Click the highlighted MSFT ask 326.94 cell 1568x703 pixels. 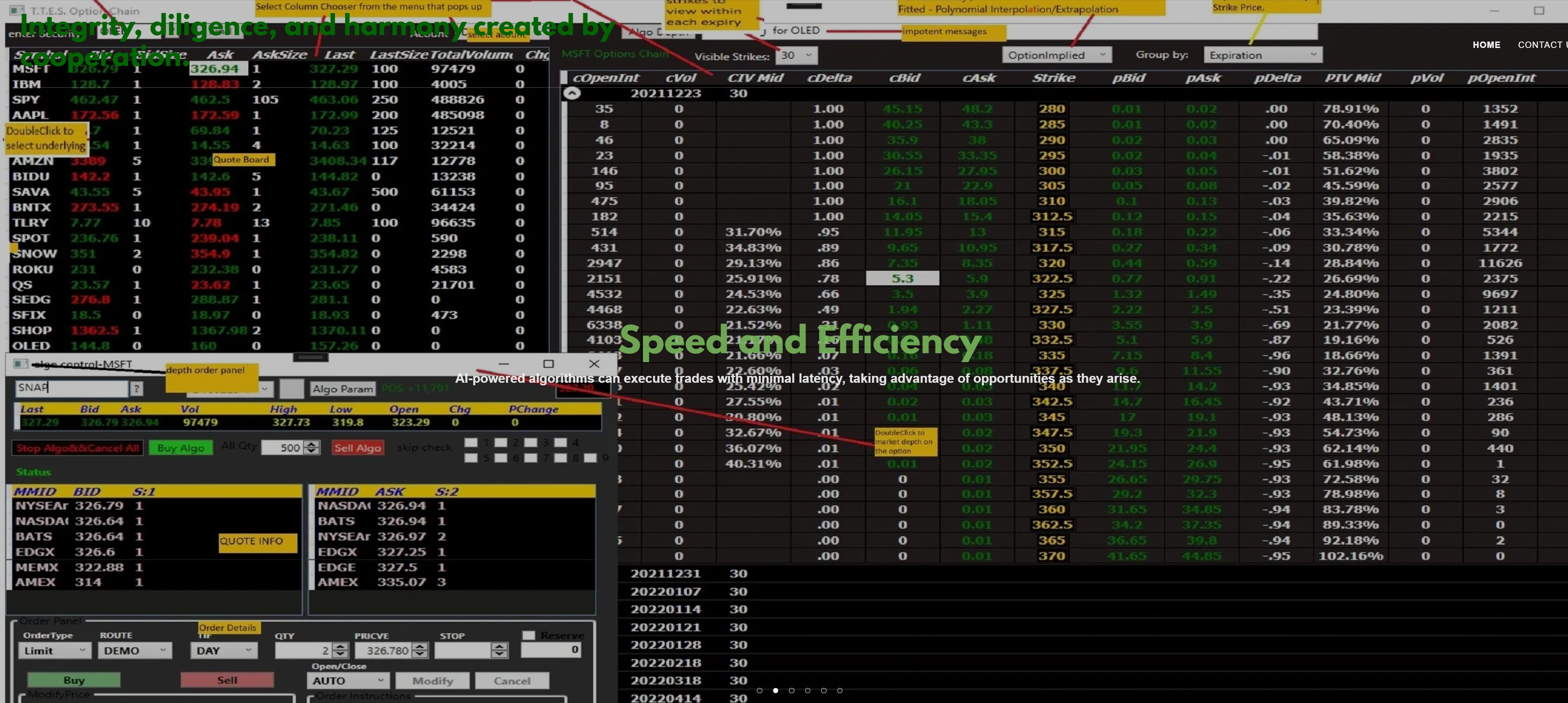(218, 69)
